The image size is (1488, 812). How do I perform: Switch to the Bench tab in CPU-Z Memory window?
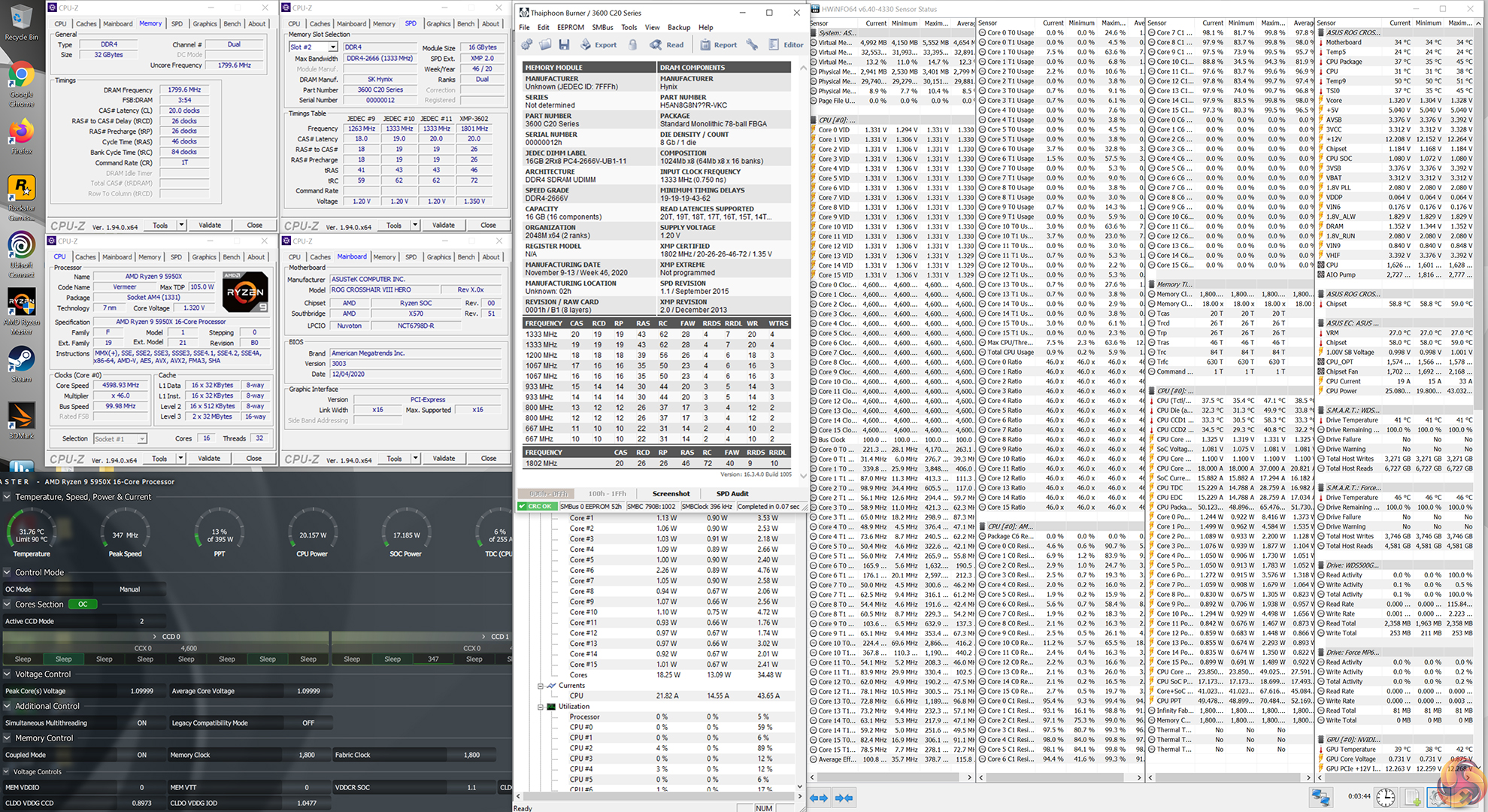click(232, 24)
